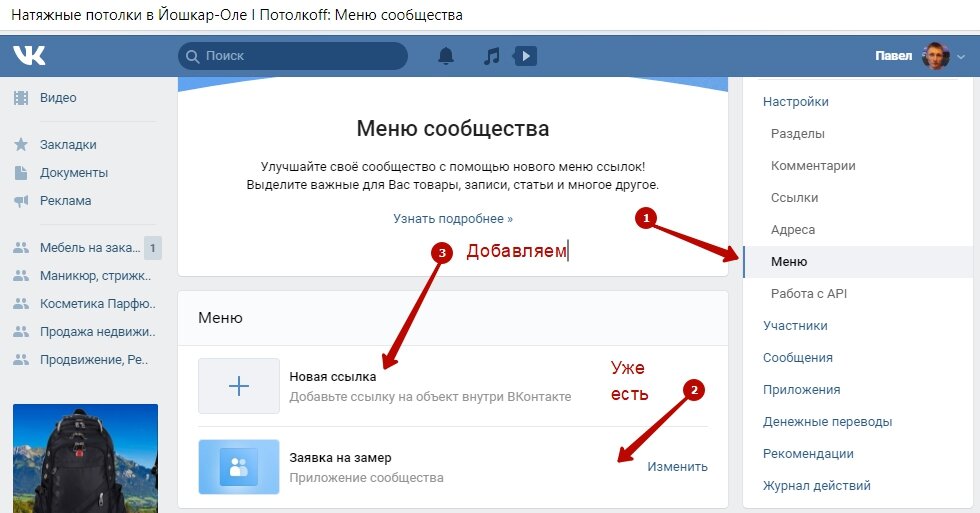Image resolution: width=980 pixels, height=513 pixels.
Task: Click the video play icon in header
Action: (x=525, y=56)
